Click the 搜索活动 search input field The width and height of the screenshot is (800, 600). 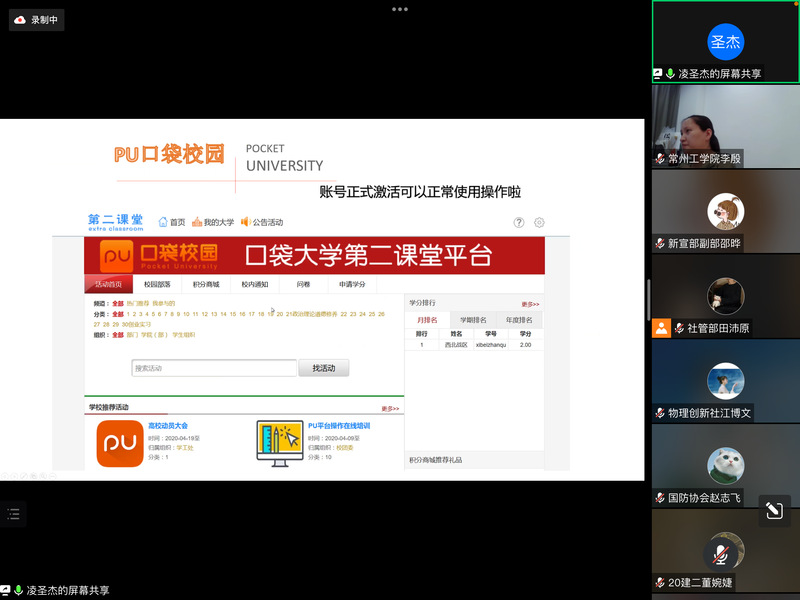click(x=214, y=368)
